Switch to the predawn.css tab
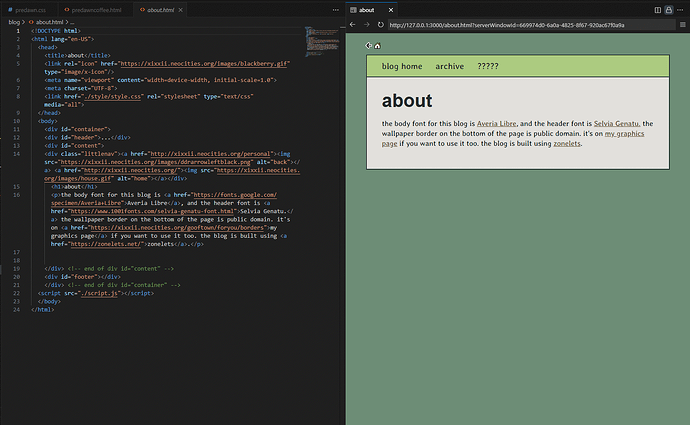 coord(30,9)
